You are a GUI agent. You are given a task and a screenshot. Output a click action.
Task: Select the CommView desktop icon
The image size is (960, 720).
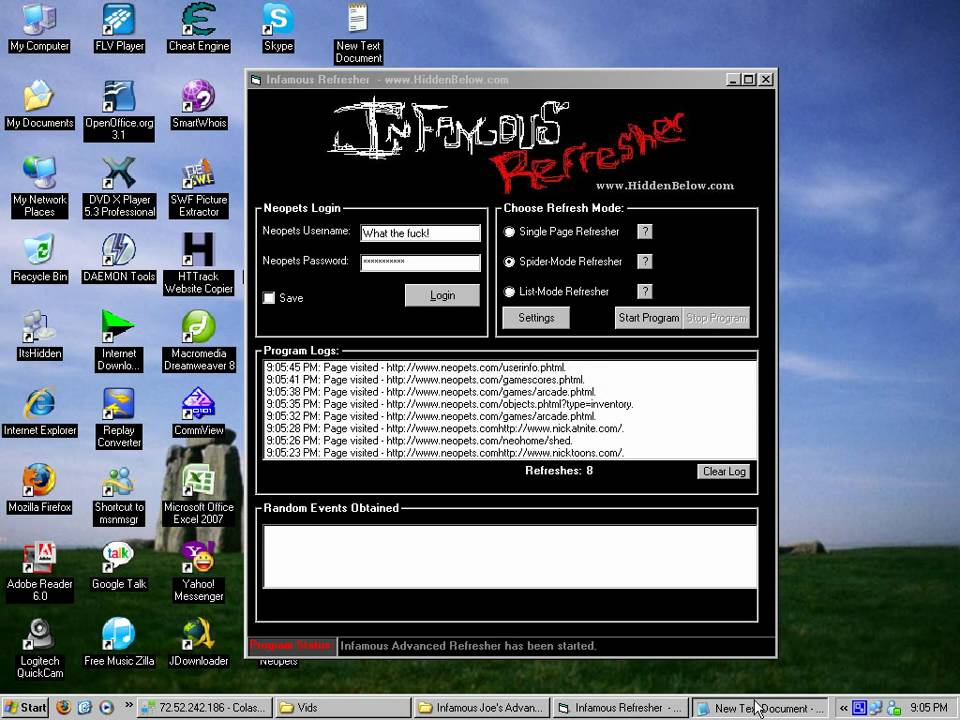coord(198,412)
